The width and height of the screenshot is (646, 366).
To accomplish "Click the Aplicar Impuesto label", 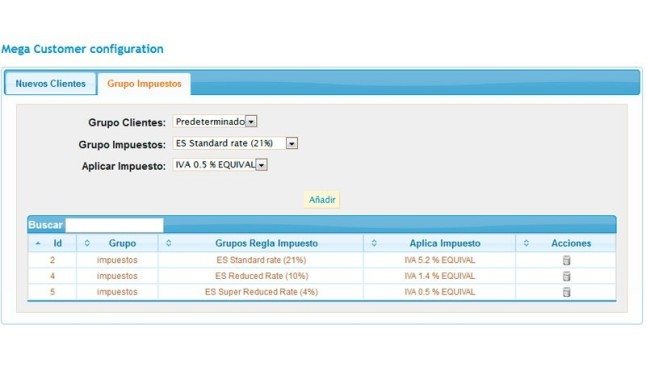I will [124, 166].
